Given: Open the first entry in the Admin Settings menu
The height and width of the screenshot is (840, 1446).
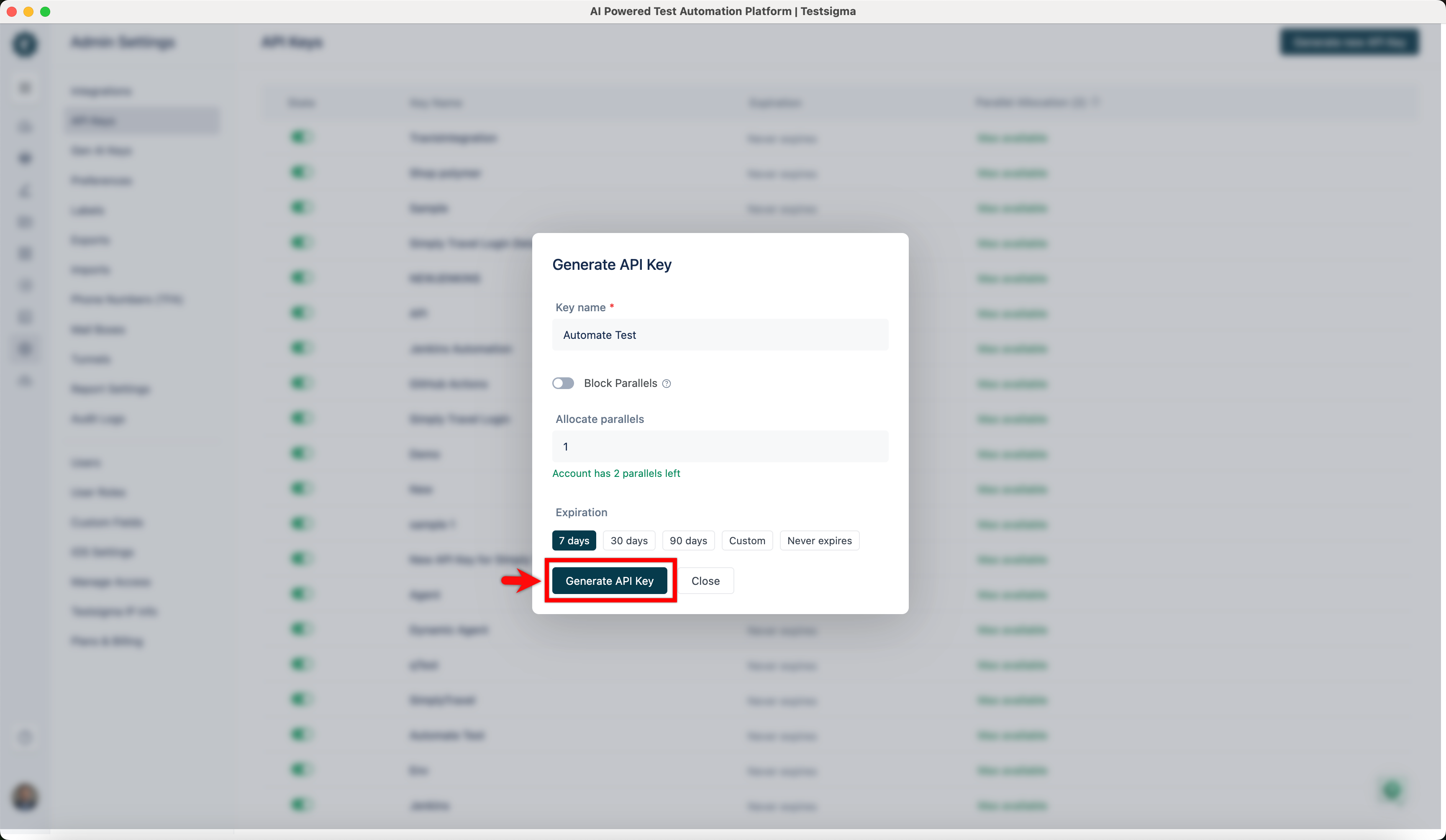Looking at the screenshot, I should click(x=101, y=91).
